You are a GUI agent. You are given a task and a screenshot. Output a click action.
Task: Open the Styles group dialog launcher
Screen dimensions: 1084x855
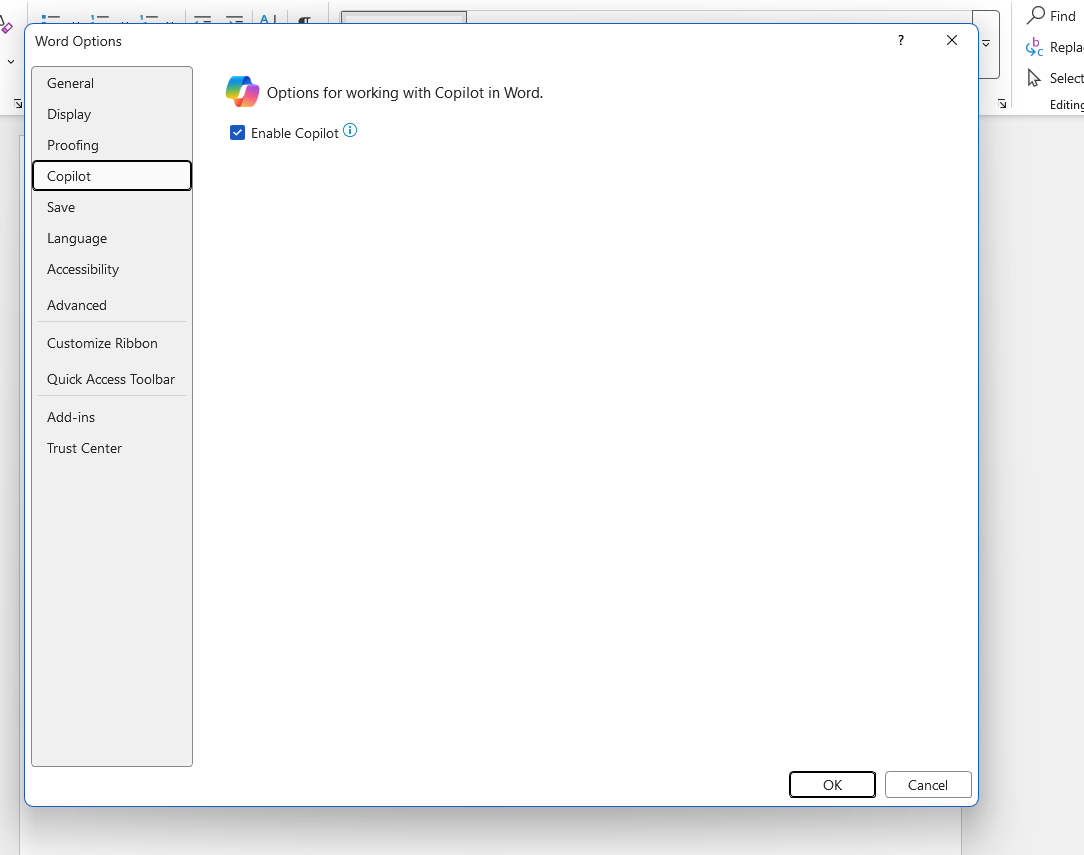pos(1002,104)
